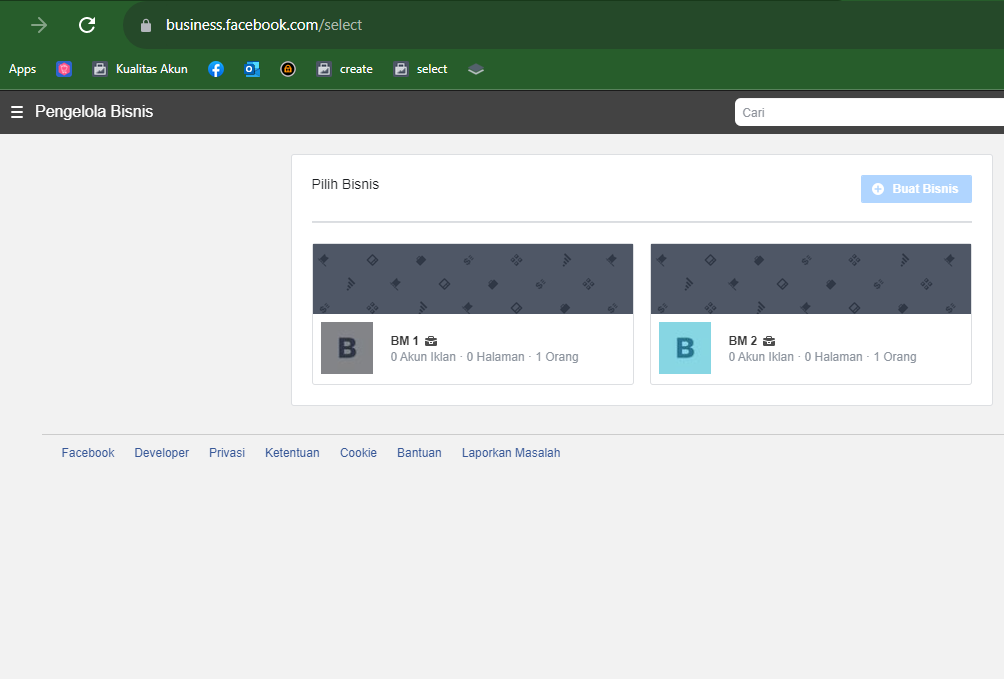
Task: Click the address bar URL business.facebook.com/select
Action: click(264, 25)
